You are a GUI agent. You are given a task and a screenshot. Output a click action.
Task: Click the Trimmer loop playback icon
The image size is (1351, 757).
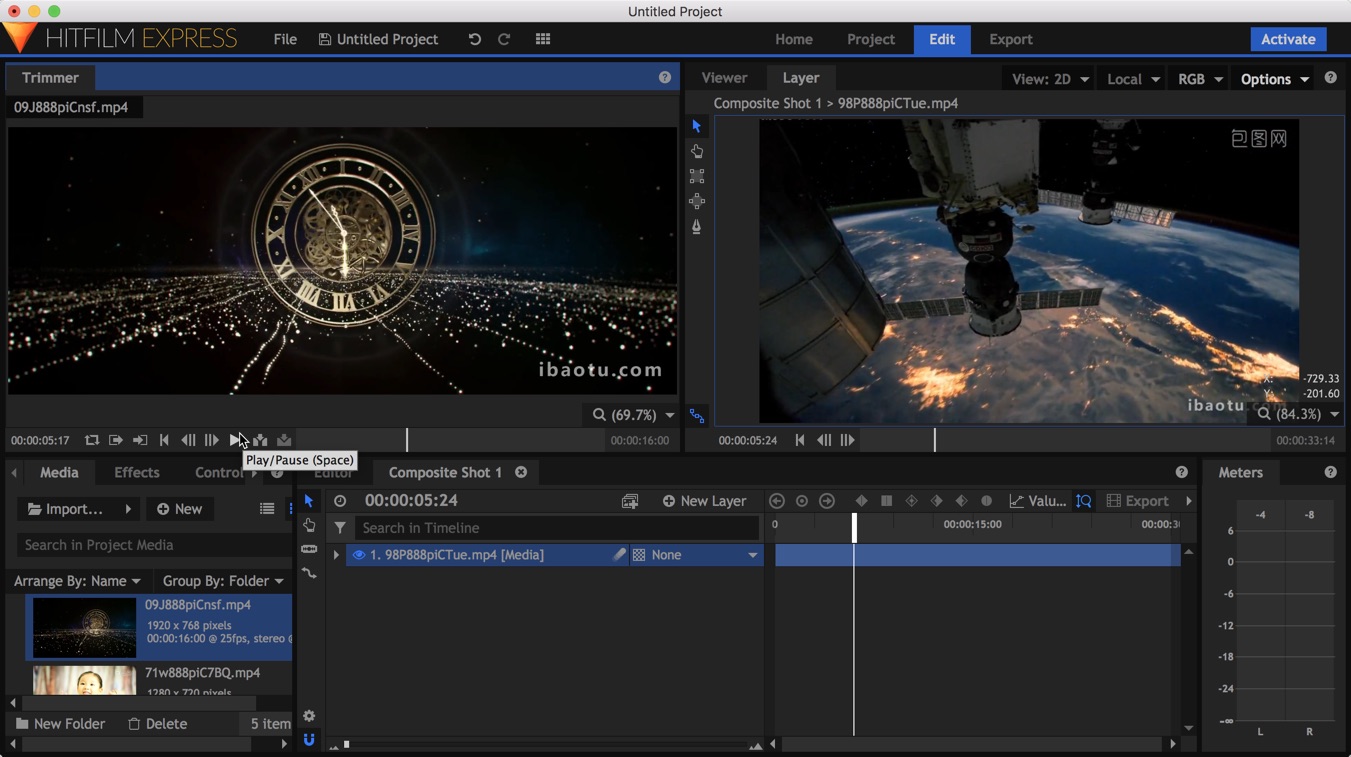click(x=92, y=440)
